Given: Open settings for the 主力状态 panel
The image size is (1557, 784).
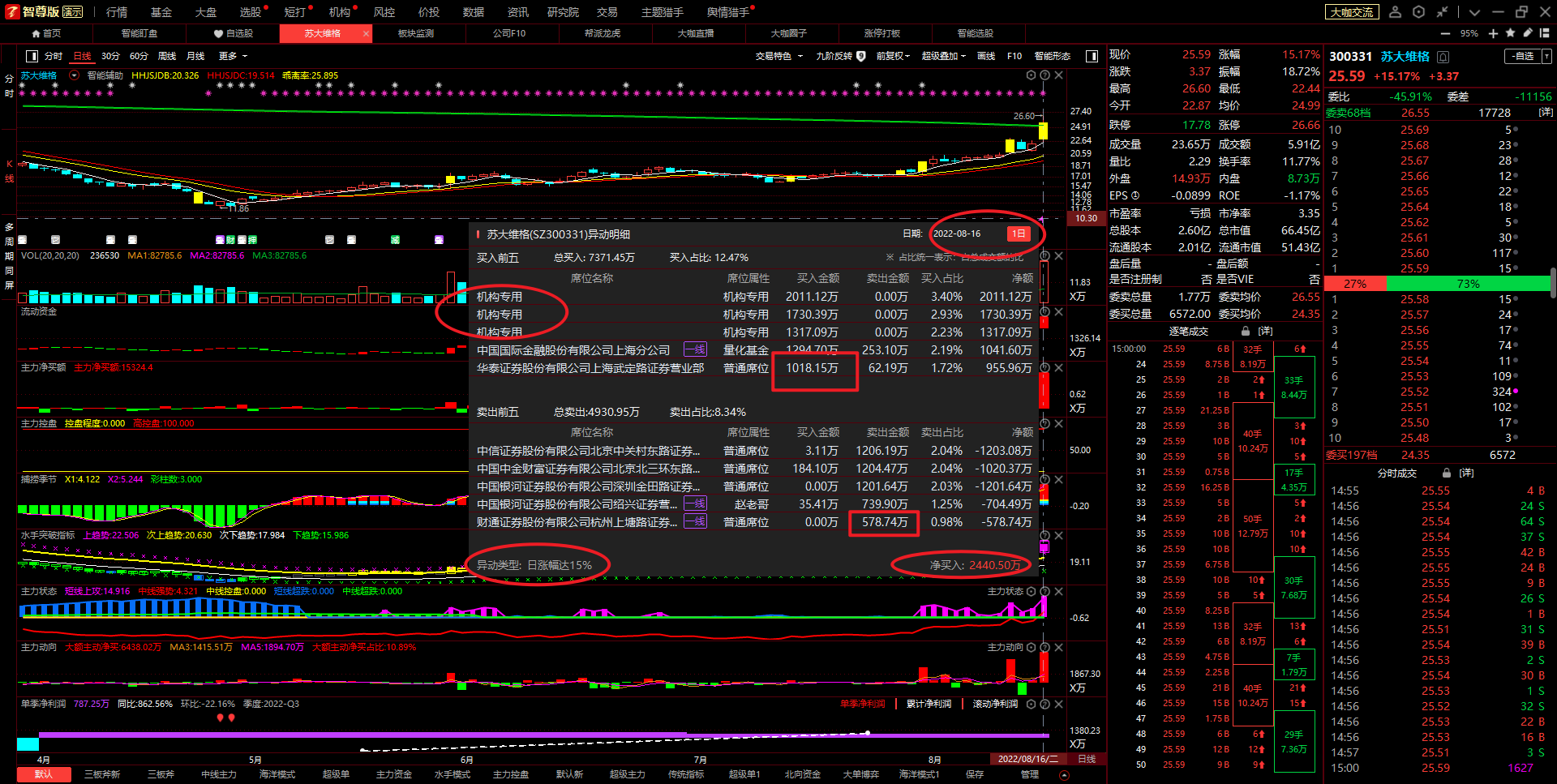Looking at the screenshot, I should [x=1032, y=591].
